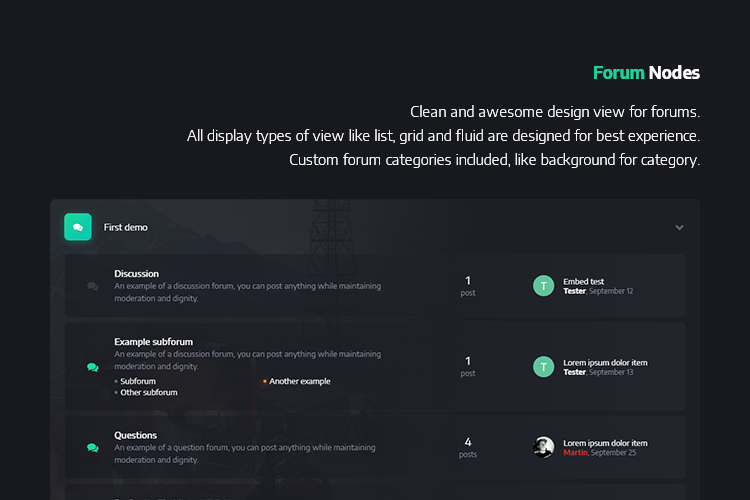Open the Another example subforum link
Image resolution: width=750 pixels, height=500 pixels.
point(299,381)
